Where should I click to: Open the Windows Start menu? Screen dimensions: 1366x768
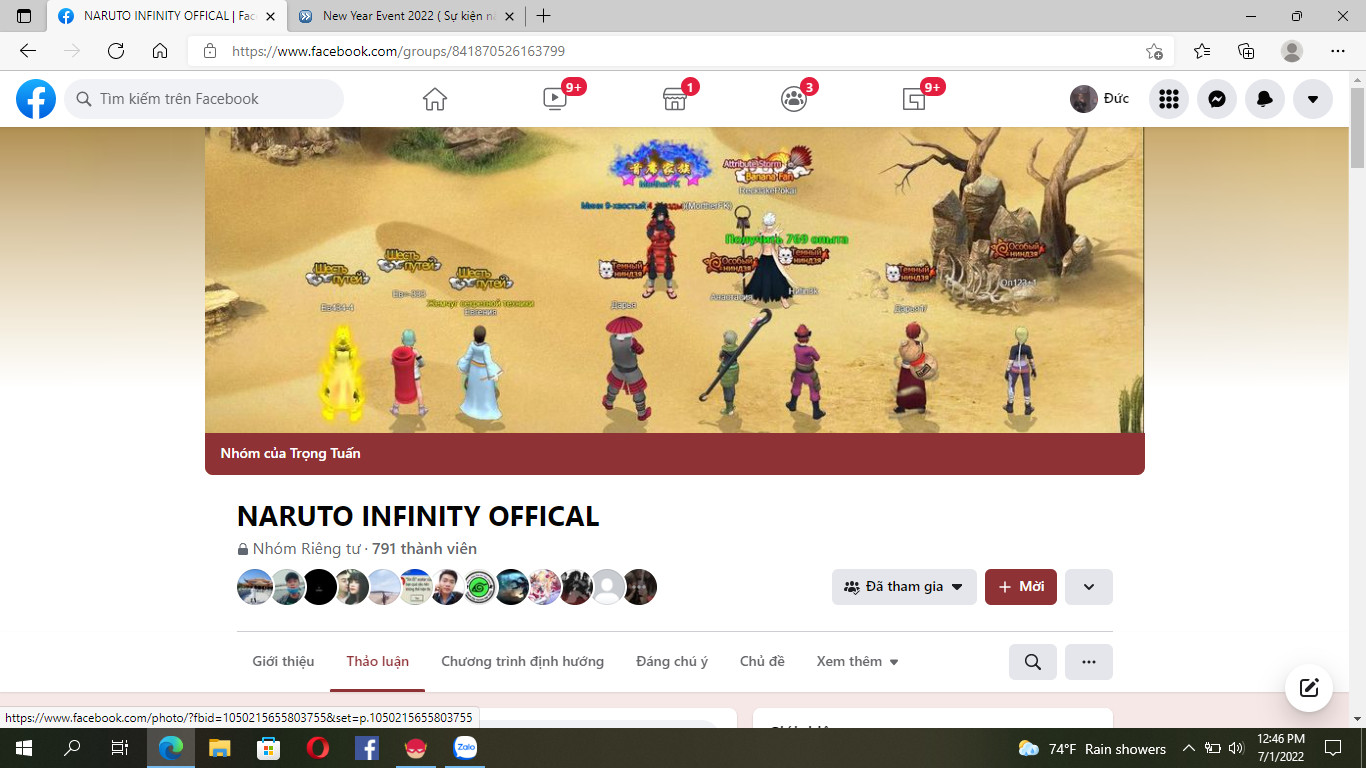[24, 748]
